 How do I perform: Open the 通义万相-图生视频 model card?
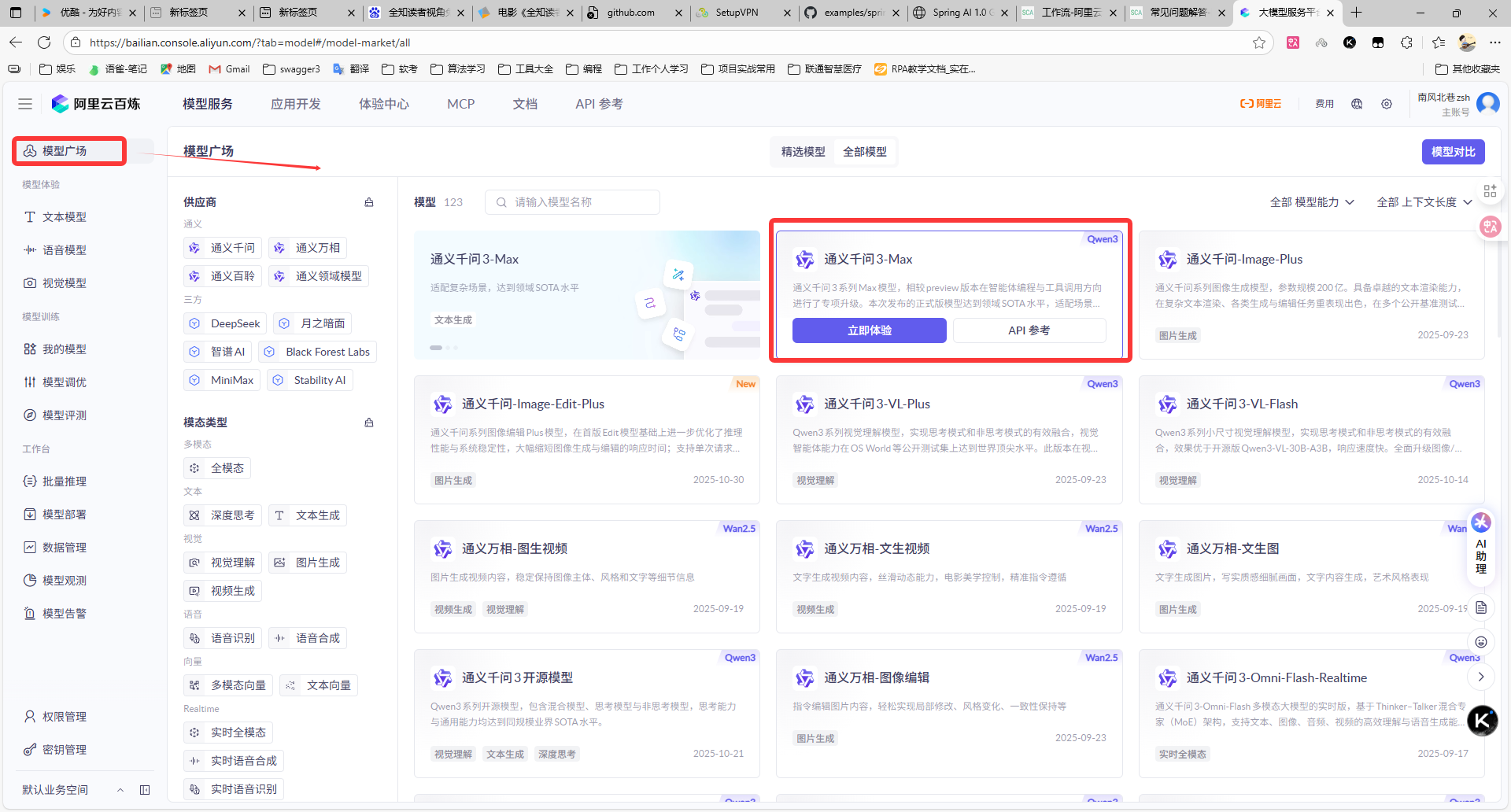click(587, 577)
